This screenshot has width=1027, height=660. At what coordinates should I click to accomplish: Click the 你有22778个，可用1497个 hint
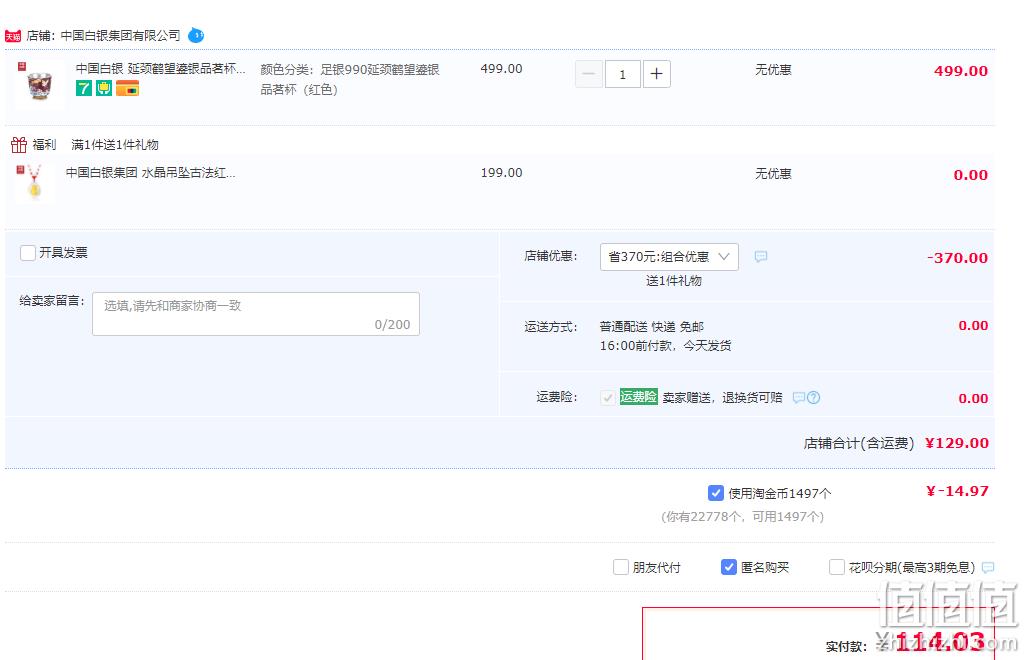click(x=742, y=517)
